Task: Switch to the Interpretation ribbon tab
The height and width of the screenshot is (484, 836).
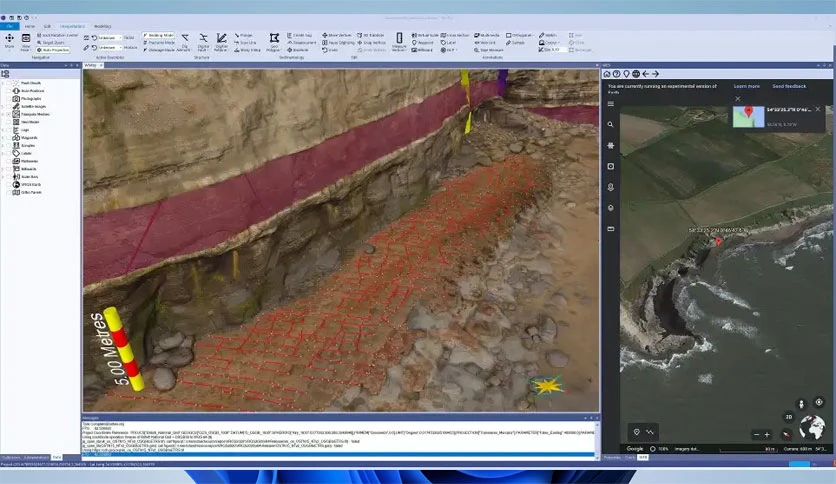Action: coord(73,26)
